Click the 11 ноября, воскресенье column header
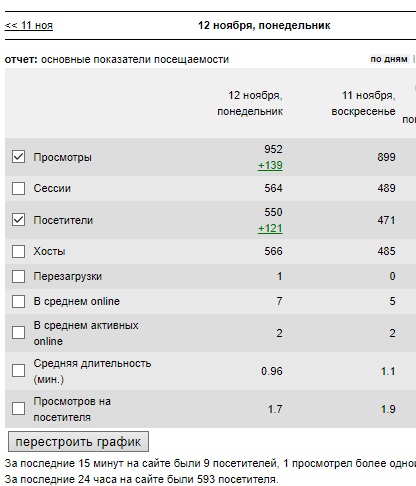This screenshot has height=486, width=416. 363,103
